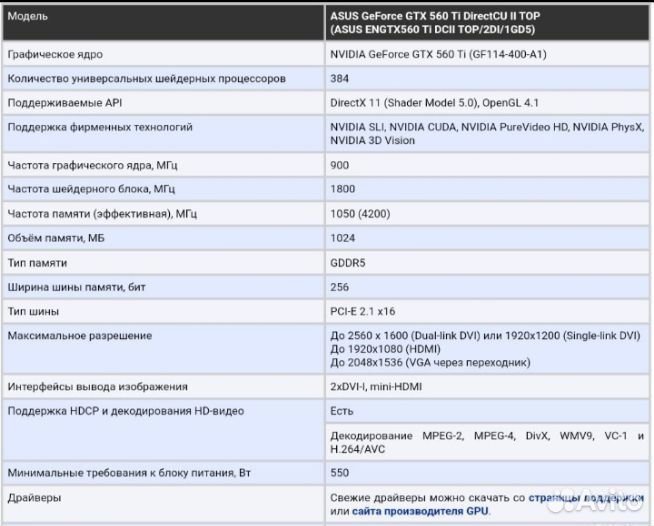Open the 'сайта производителя GPU' link
Viewport: 654px width, 526px height.
420,511
